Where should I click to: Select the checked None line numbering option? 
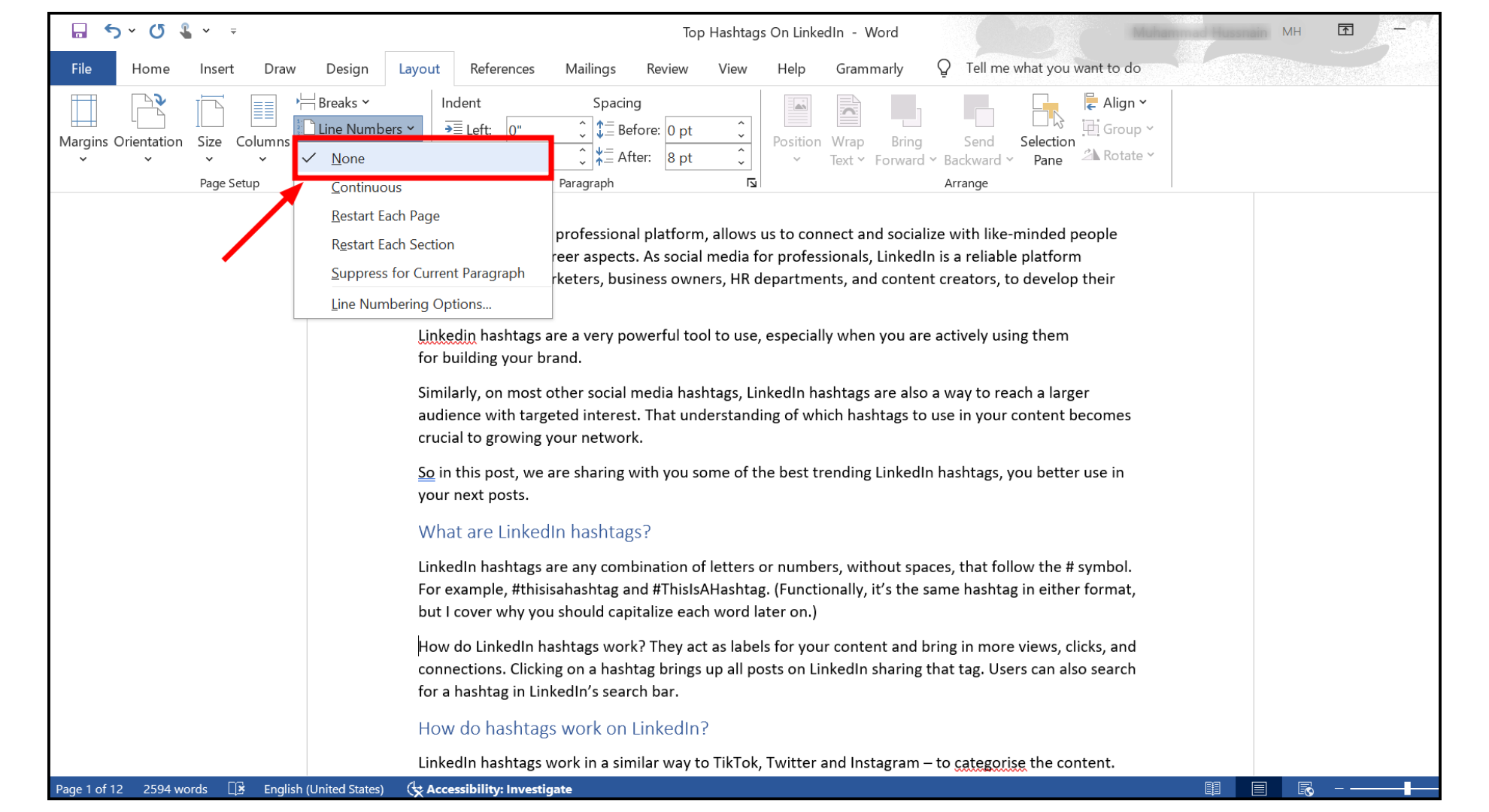(x=348, y=159)
